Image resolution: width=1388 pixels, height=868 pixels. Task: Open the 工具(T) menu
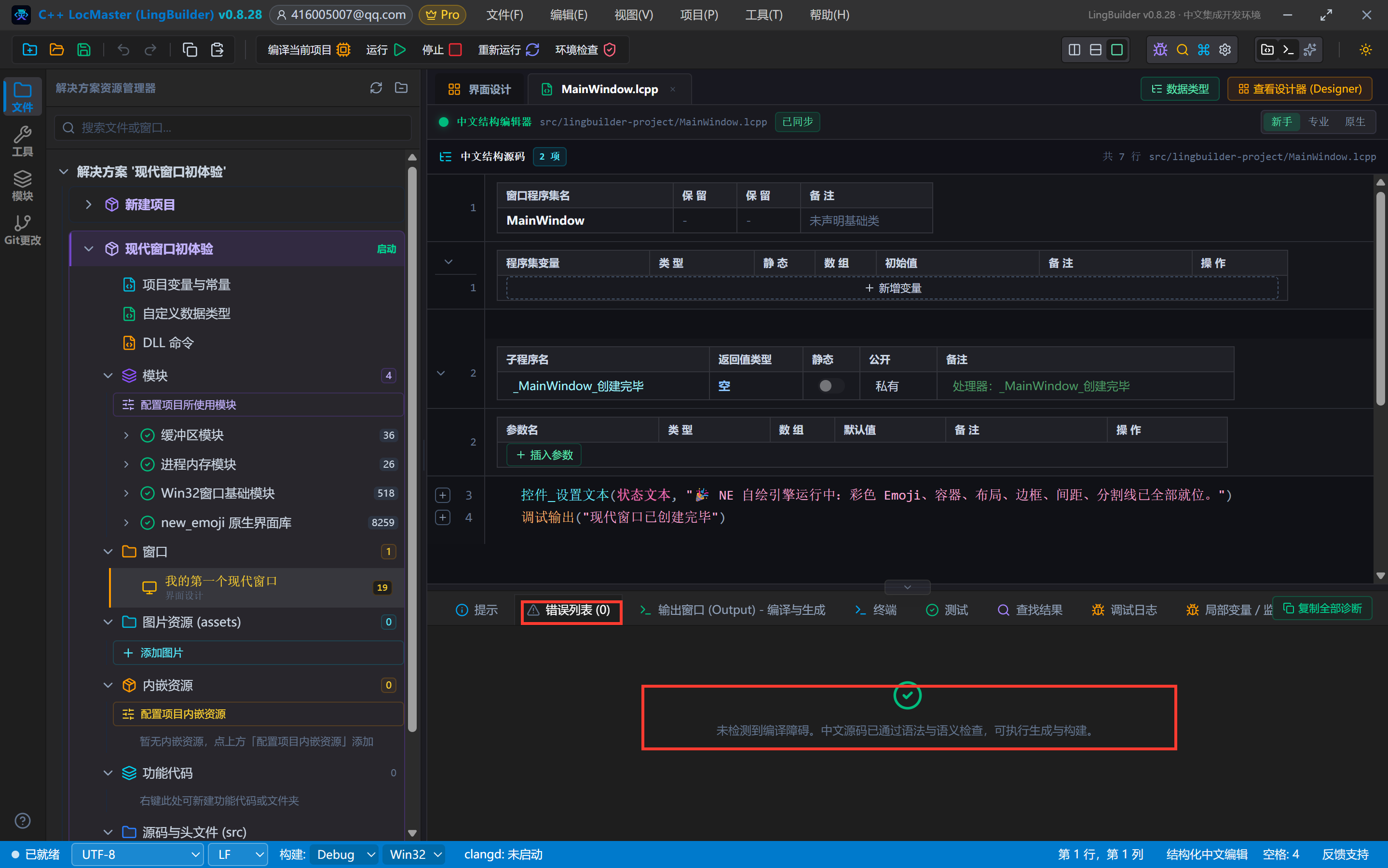(x=763, y=15)
